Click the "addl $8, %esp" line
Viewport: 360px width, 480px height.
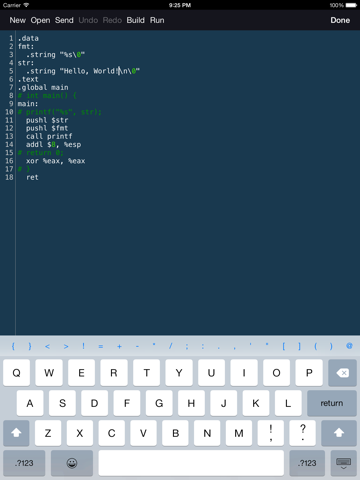click(53, 145)
